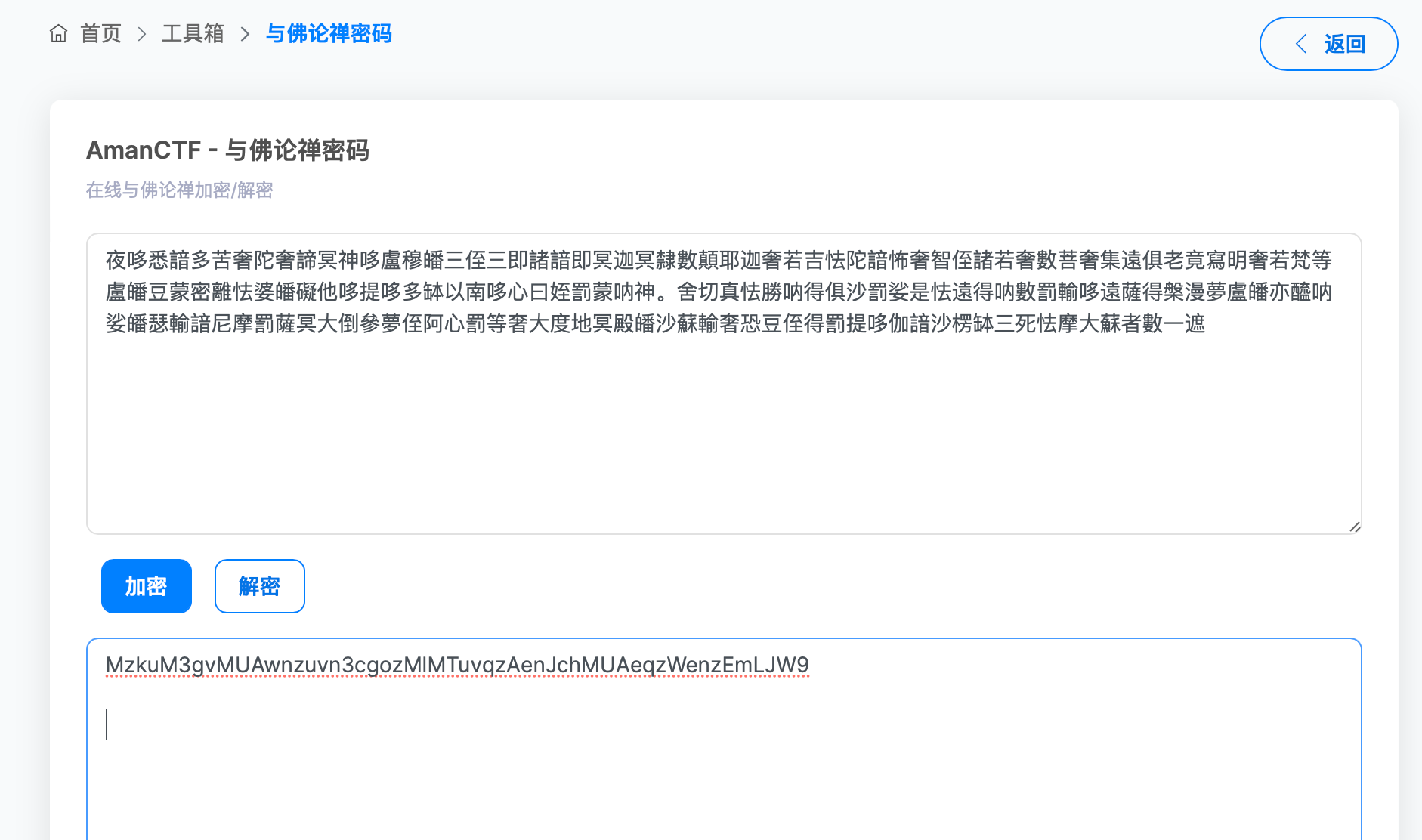Click the chevron between 首页 and 工具箱

141,34
